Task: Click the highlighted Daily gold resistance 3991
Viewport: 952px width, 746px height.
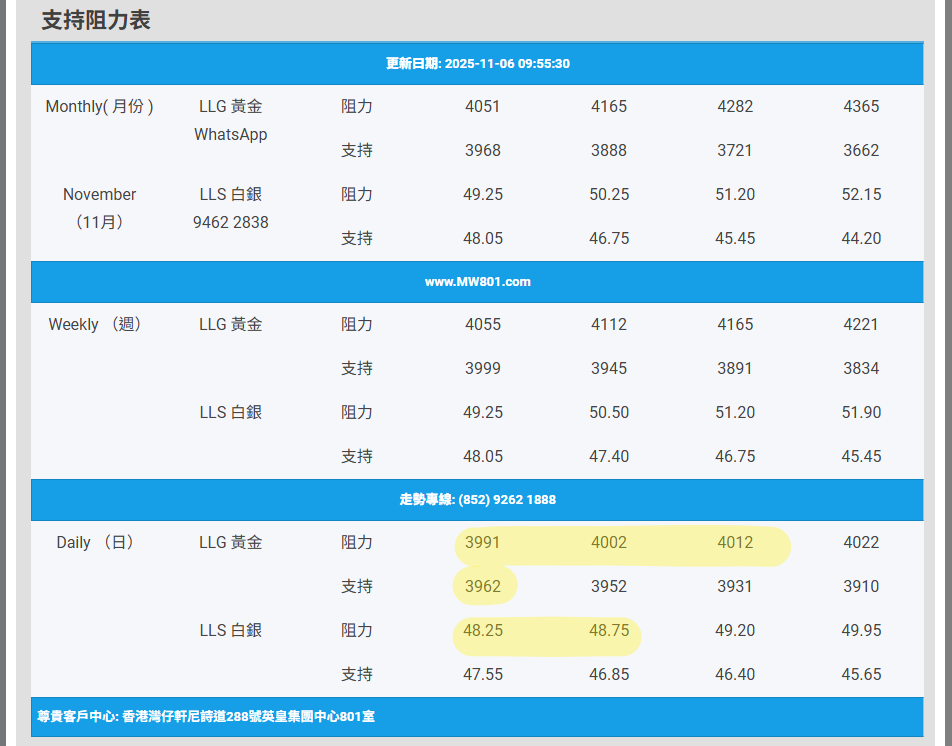Action: (x=483, y=542)
